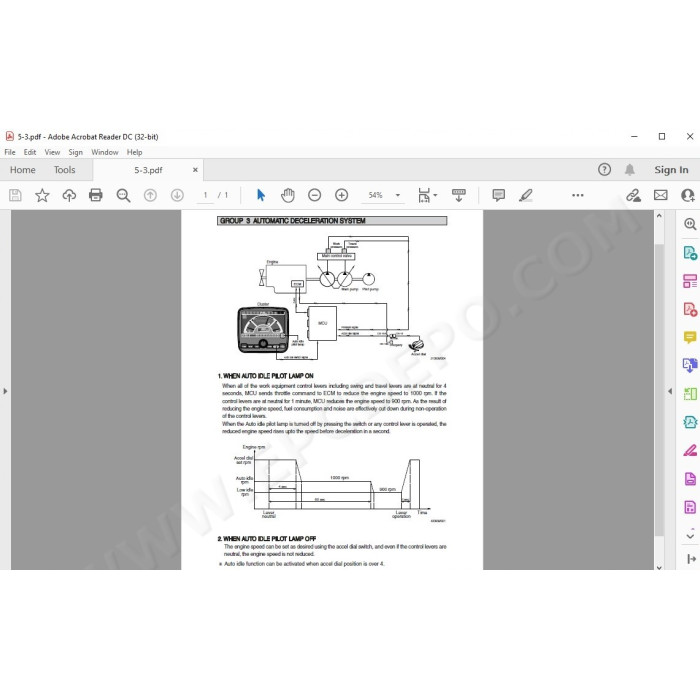
Task: Add the document to starred files
Action: (42, 195)
